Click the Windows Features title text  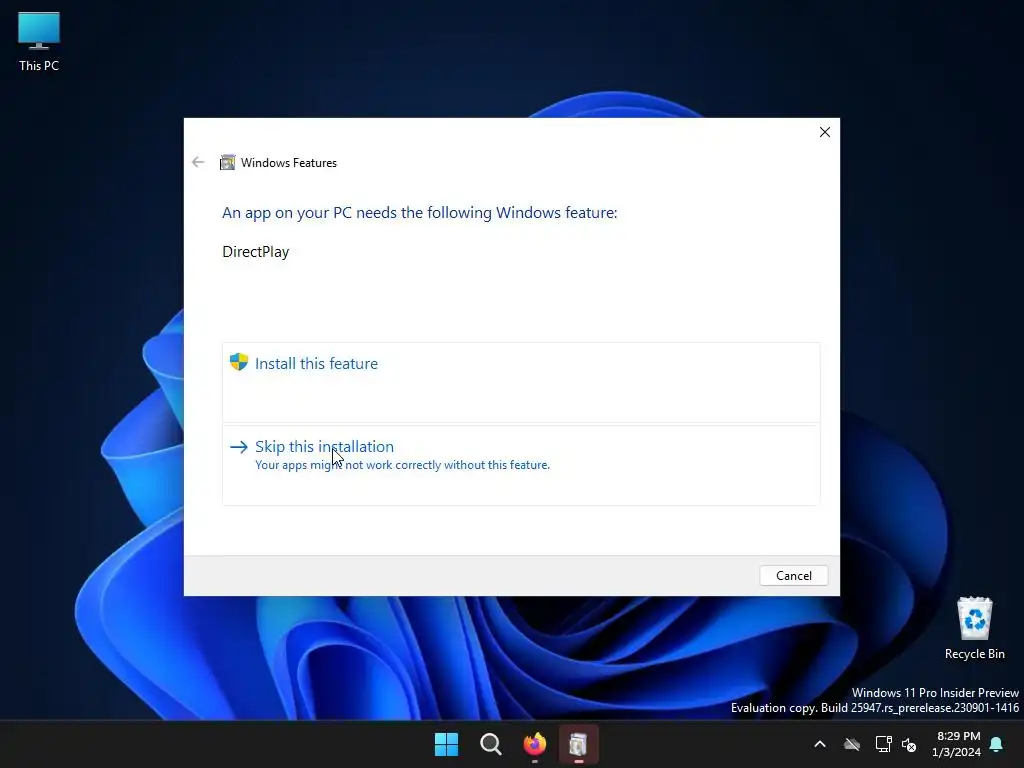tap(289, 163)
